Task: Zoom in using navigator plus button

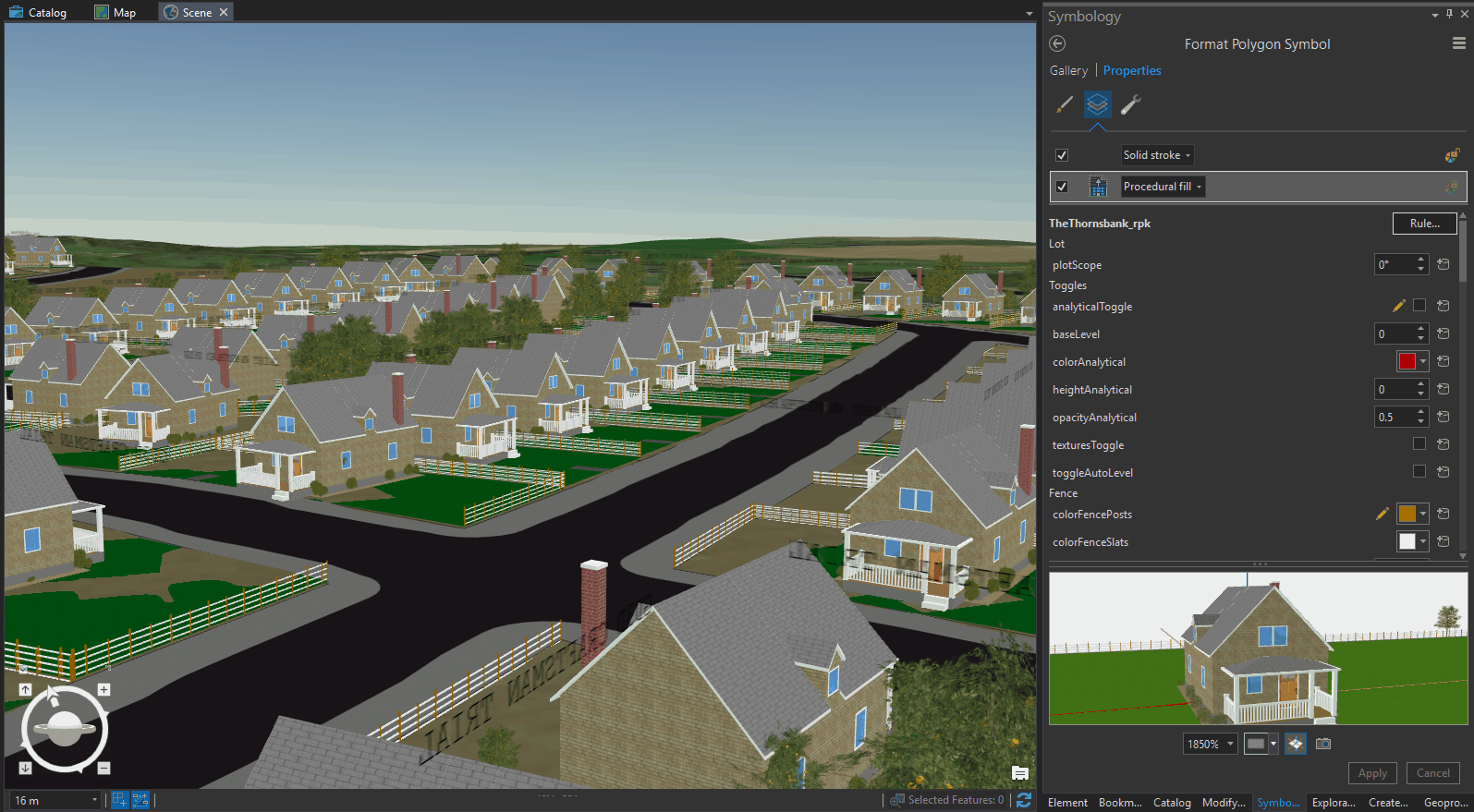Action: 104,690
